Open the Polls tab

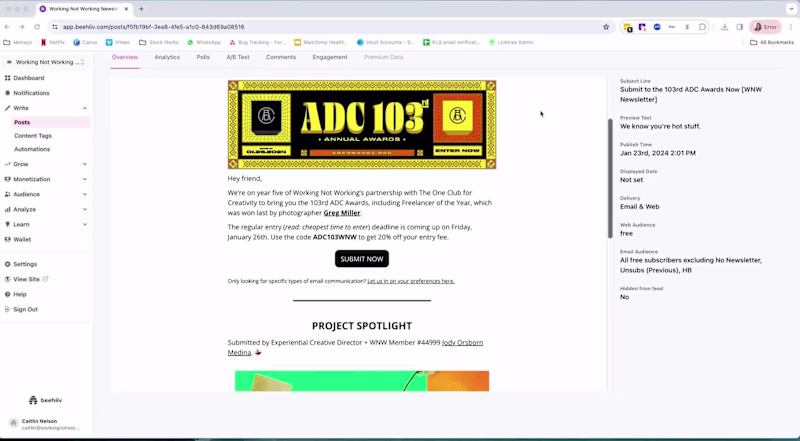point(203,57)
